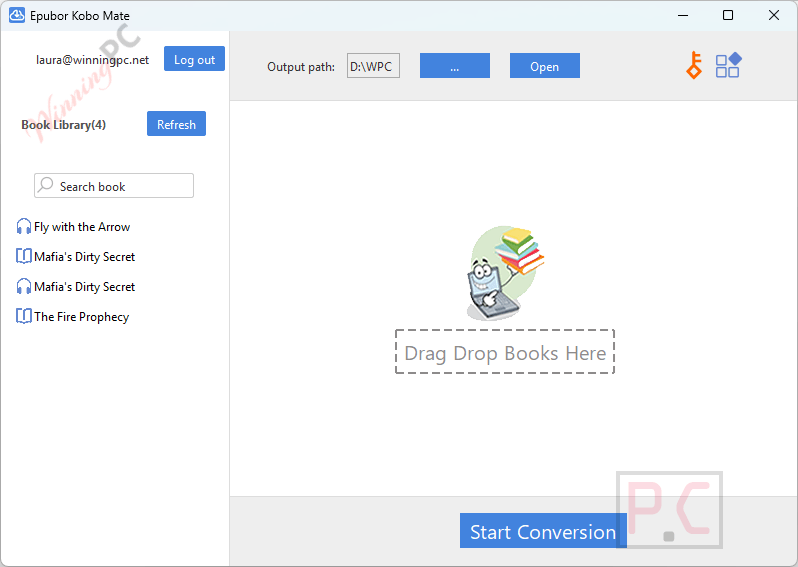This screenshot has width=798, height=567.
Task: Browse output folder with the ... button
Action: coord(454,66)
